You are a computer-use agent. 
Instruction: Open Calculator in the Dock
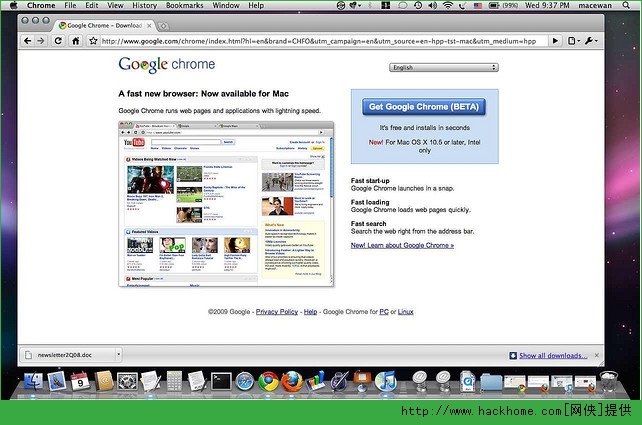click(x=174, y=382)
